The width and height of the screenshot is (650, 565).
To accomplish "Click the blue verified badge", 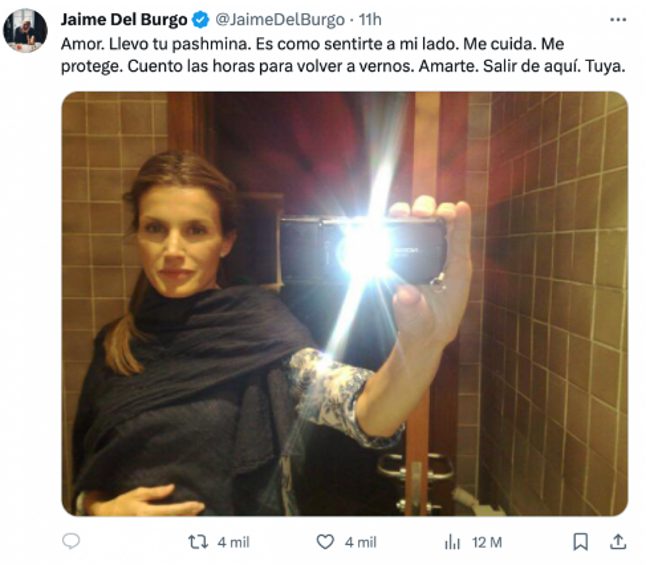I will click(201, 19).
